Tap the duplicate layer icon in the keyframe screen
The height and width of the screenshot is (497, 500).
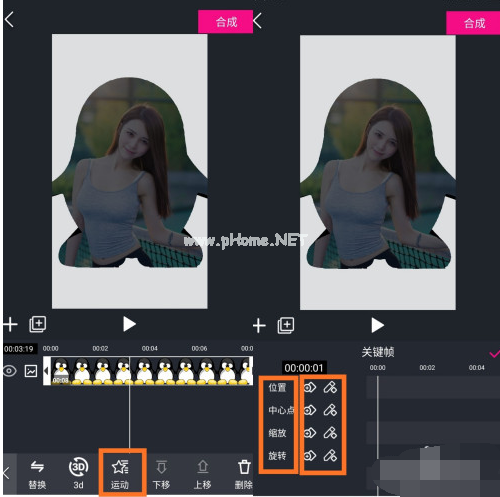pyautogui.click(x=286, y=326)
